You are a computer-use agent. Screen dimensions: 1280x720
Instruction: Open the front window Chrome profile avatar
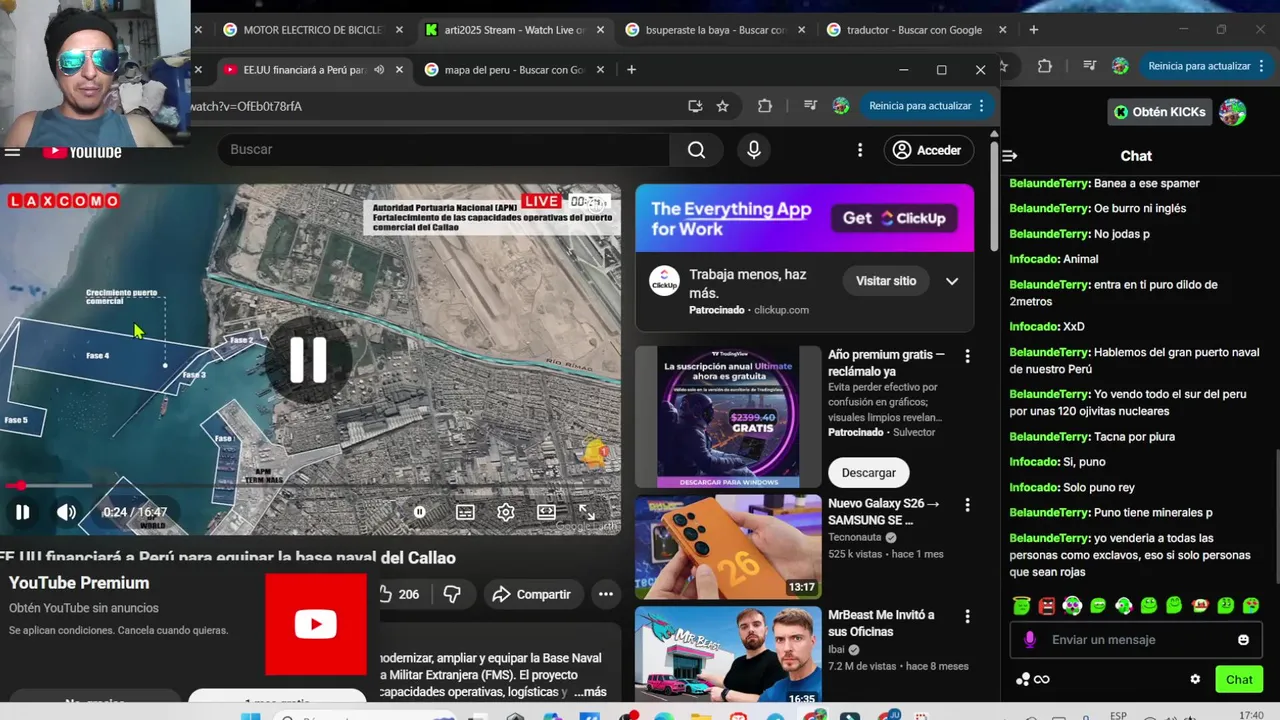[841, 106]
